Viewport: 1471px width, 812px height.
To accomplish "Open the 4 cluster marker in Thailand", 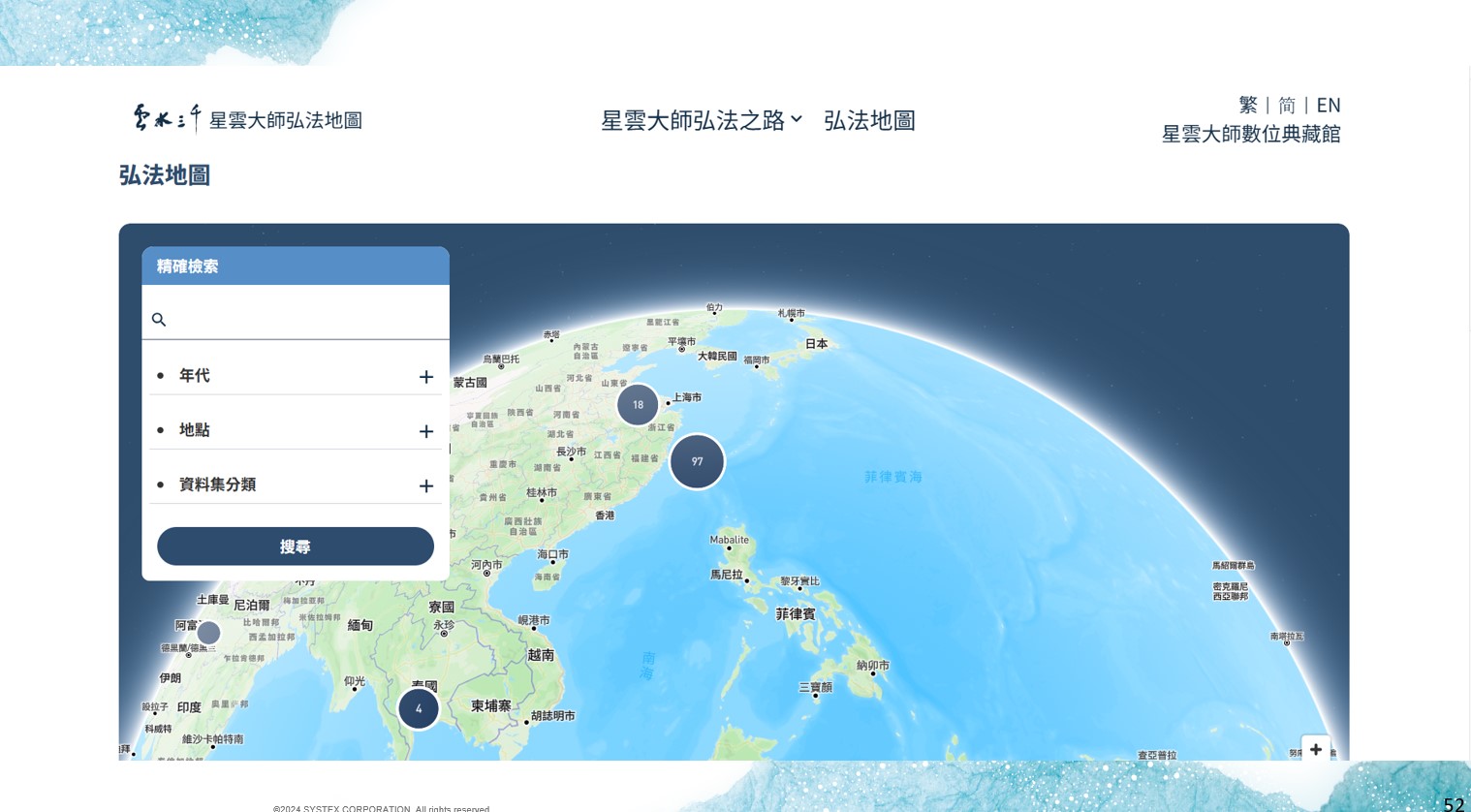I will [x=419, y=708].
